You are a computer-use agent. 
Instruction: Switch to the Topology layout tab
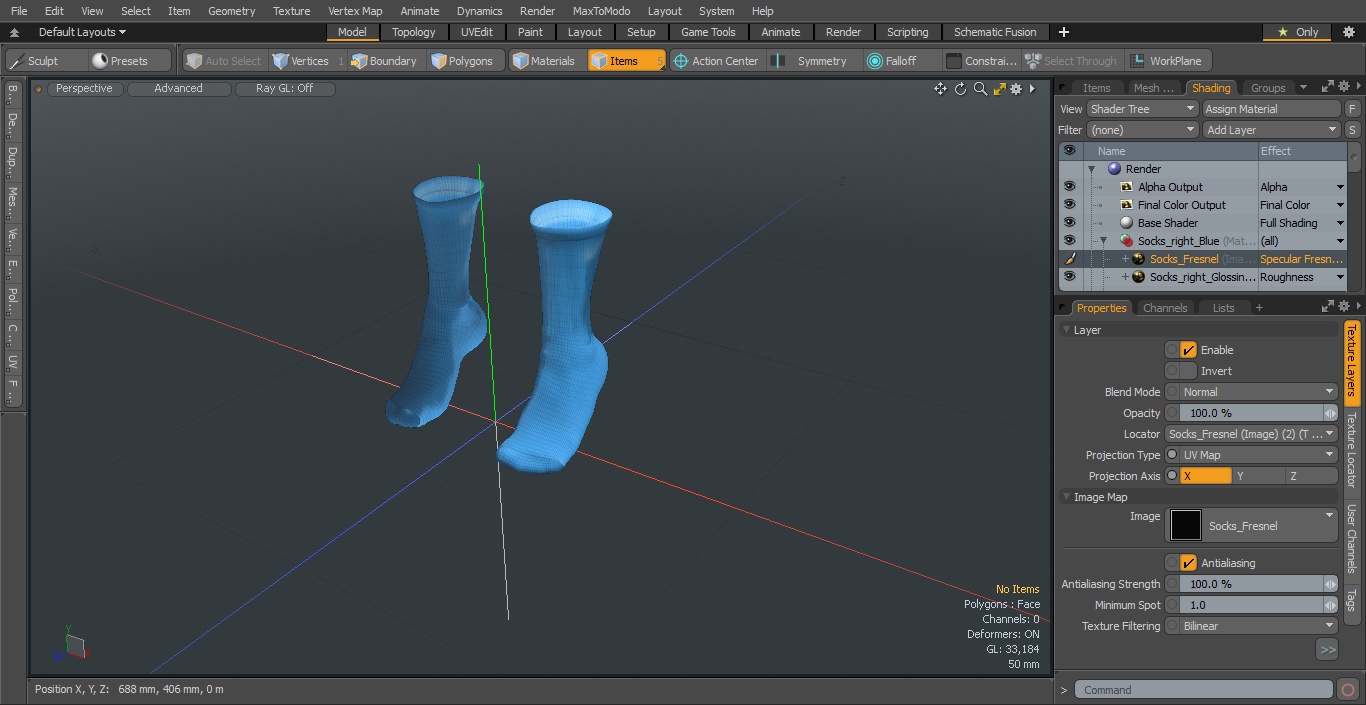(x=414, y=32)
